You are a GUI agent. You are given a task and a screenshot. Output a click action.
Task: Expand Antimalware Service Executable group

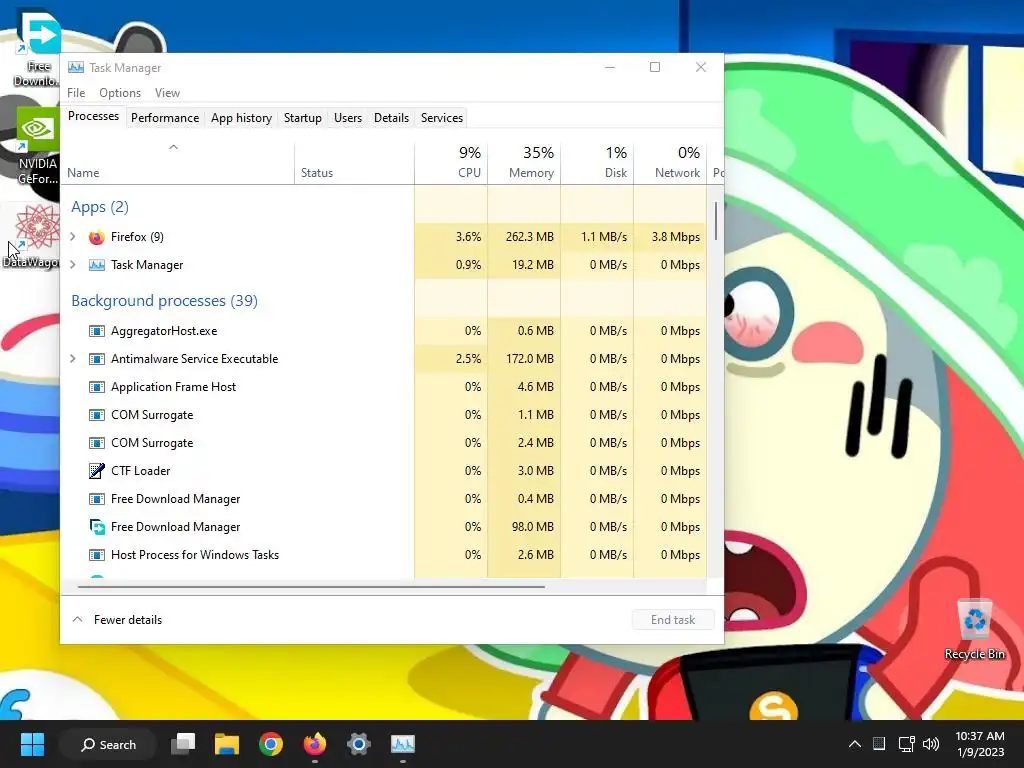click(x=72, y=359)
